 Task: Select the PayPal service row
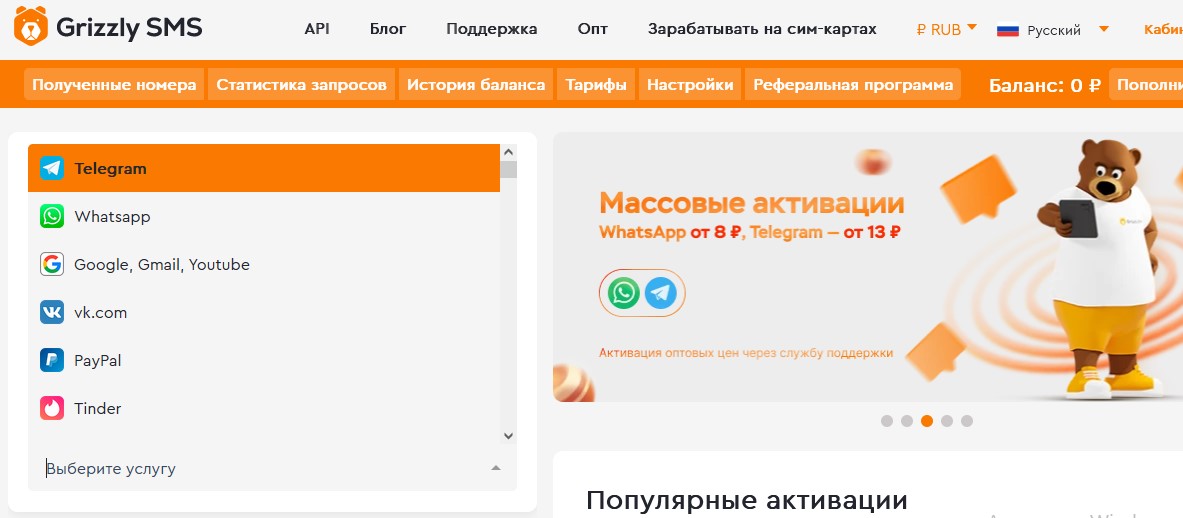[x=264, y=360]
